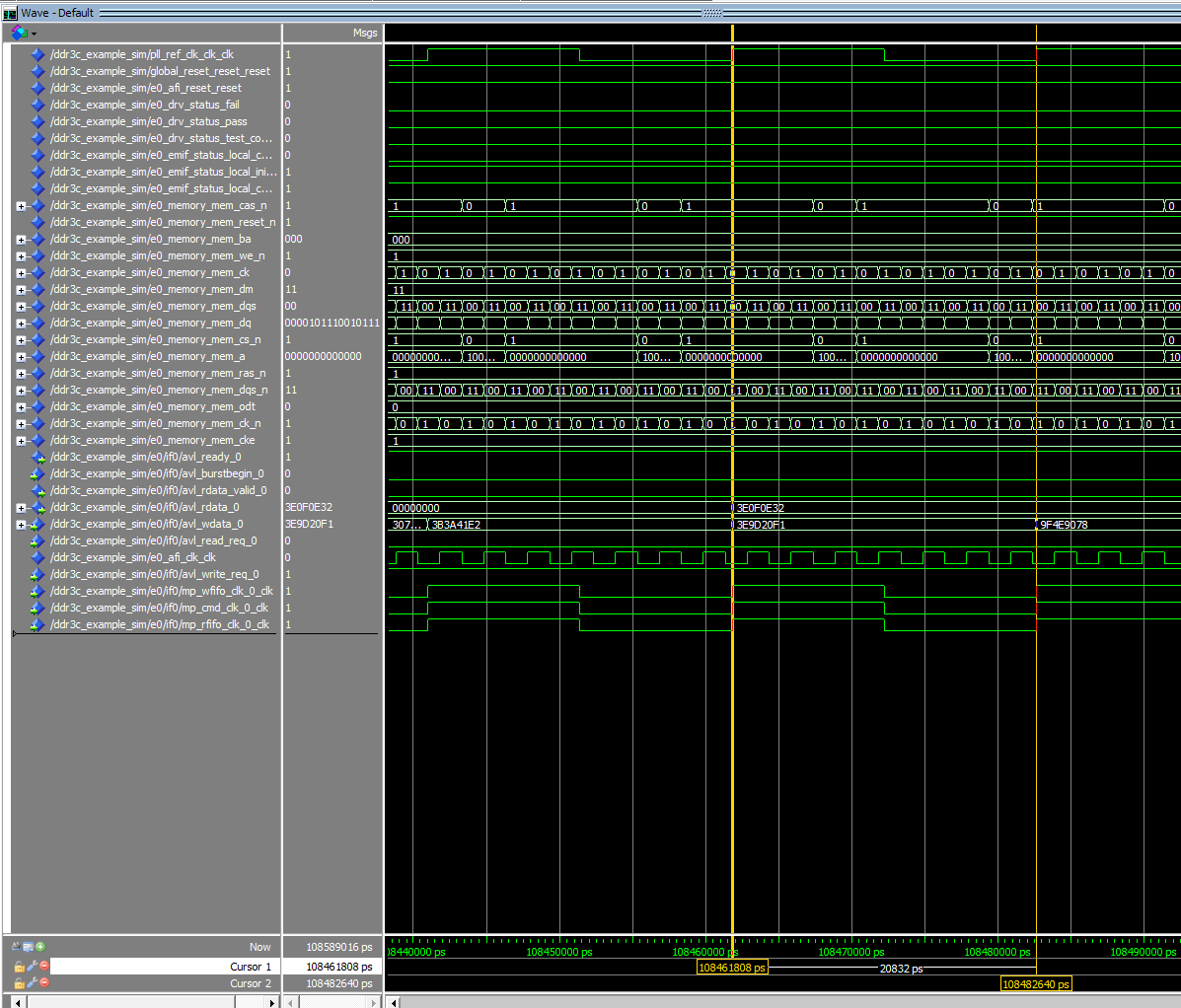The image size is (1181, 1008).
Task: Open Cursor 1 properties wrench icon
Action: point(32,967)
